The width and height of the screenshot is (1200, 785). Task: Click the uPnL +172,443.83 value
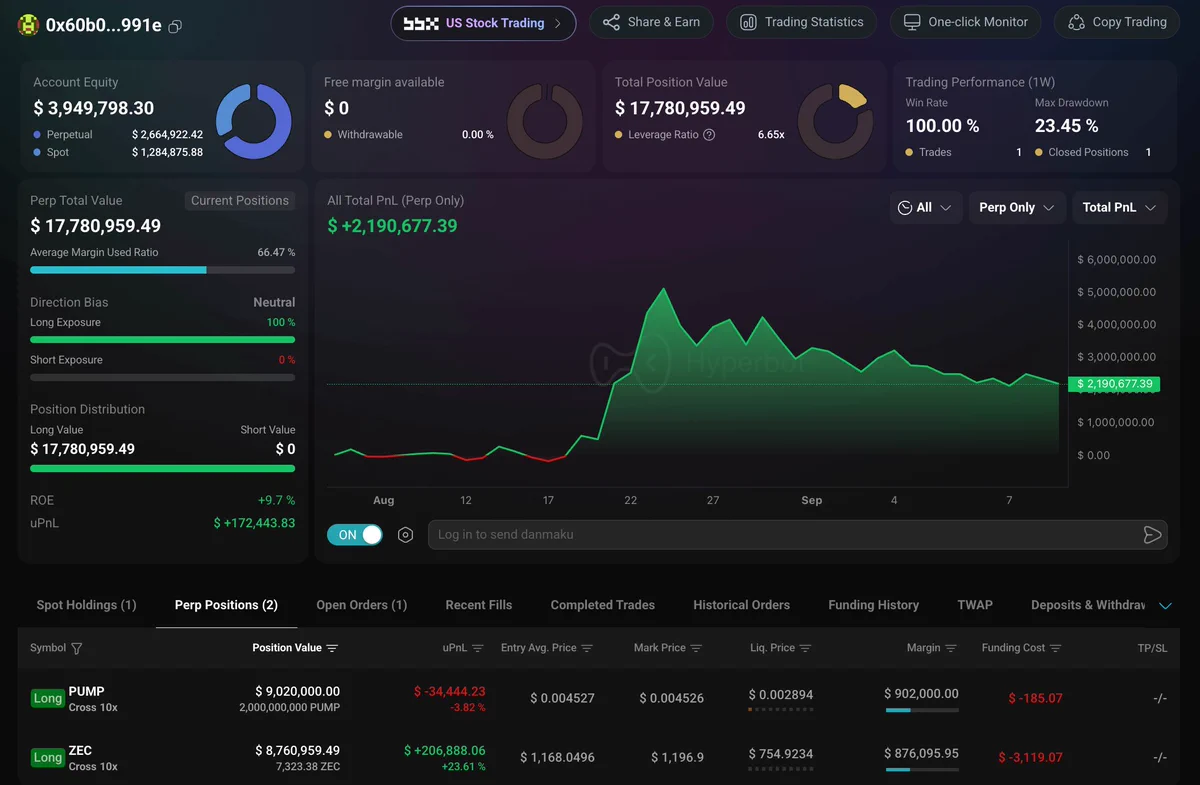coord(254,523)
